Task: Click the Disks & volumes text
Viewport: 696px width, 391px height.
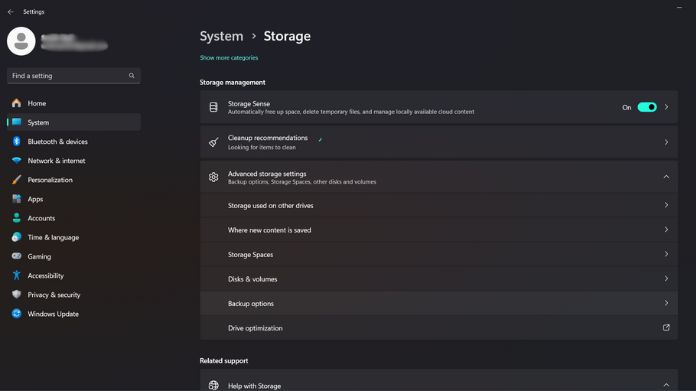Action: 253,279
